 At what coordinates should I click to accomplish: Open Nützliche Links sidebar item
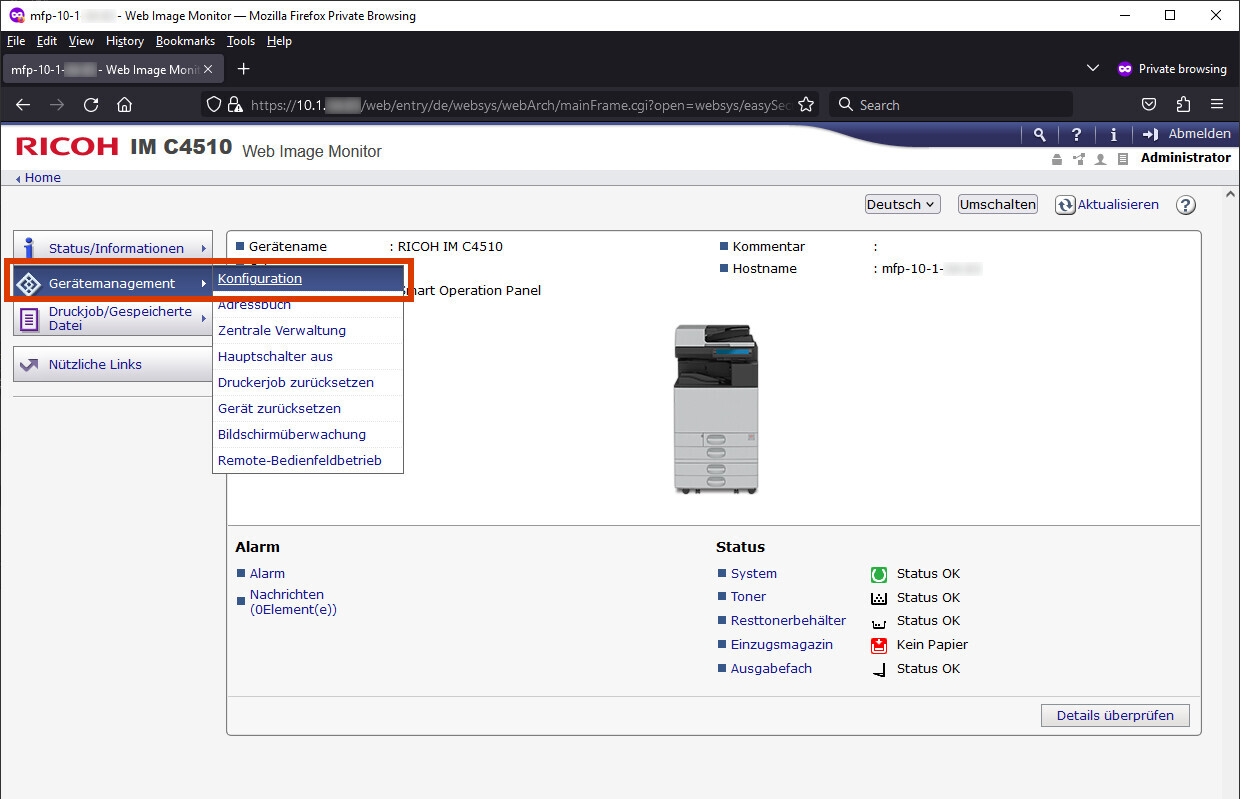(x=113, y=364)
